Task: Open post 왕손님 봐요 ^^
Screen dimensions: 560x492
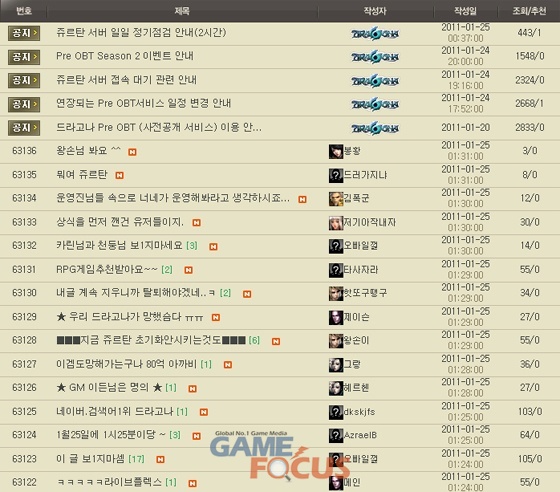Action: [89, 150]
